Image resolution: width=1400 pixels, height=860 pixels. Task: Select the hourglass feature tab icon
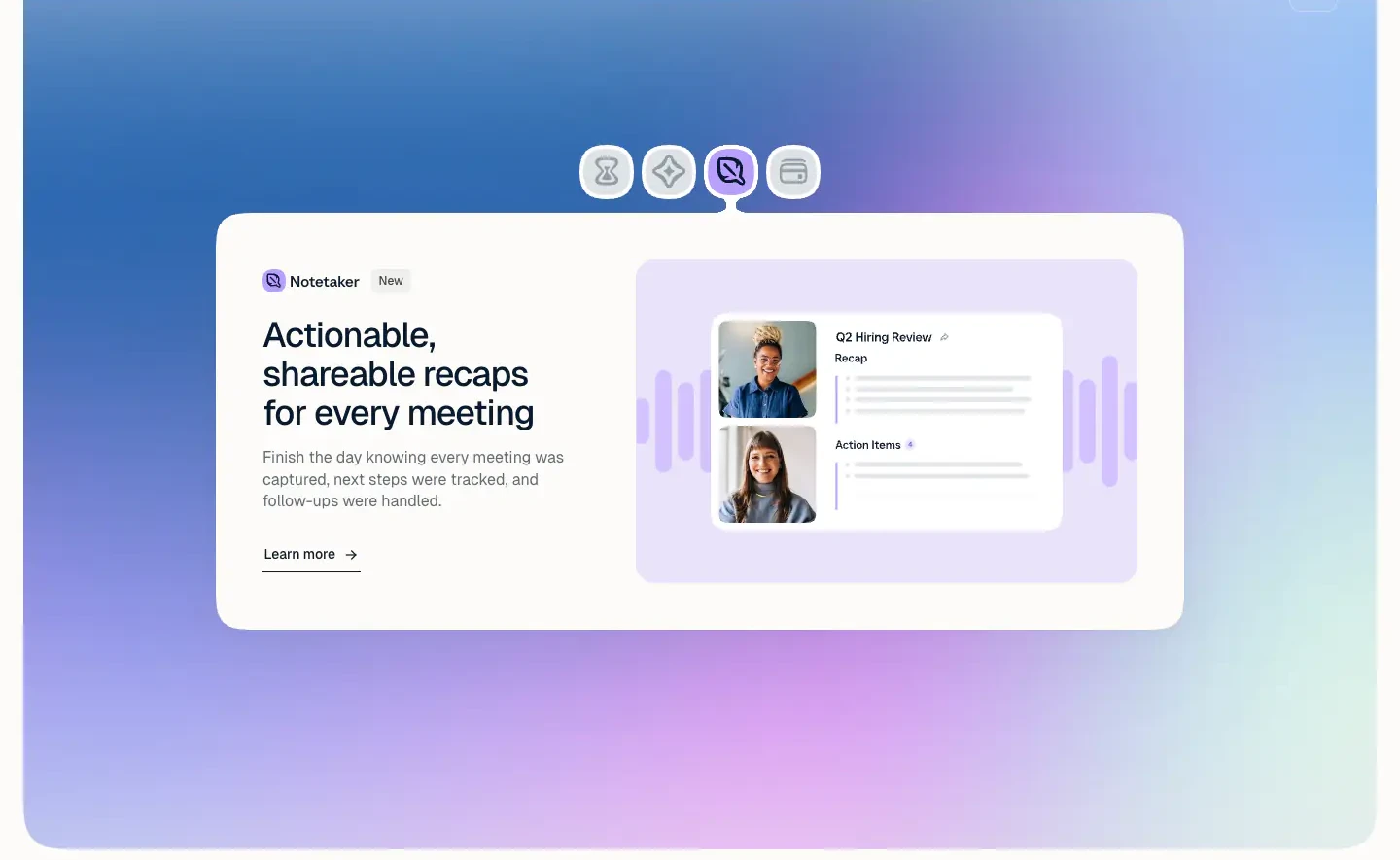click(x=607, y=172)
